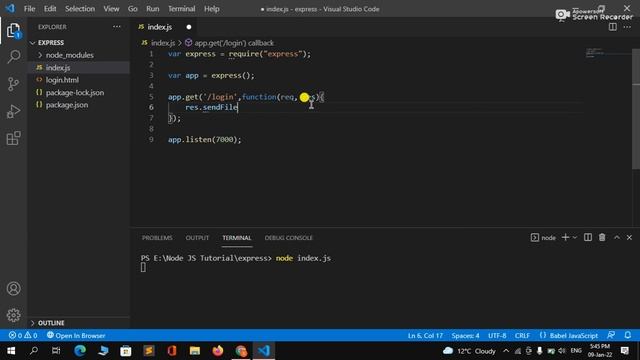The height and width of the screenshot is (360, 640).
Task: Open Chrome from taskbar
Action: [241, 351]
